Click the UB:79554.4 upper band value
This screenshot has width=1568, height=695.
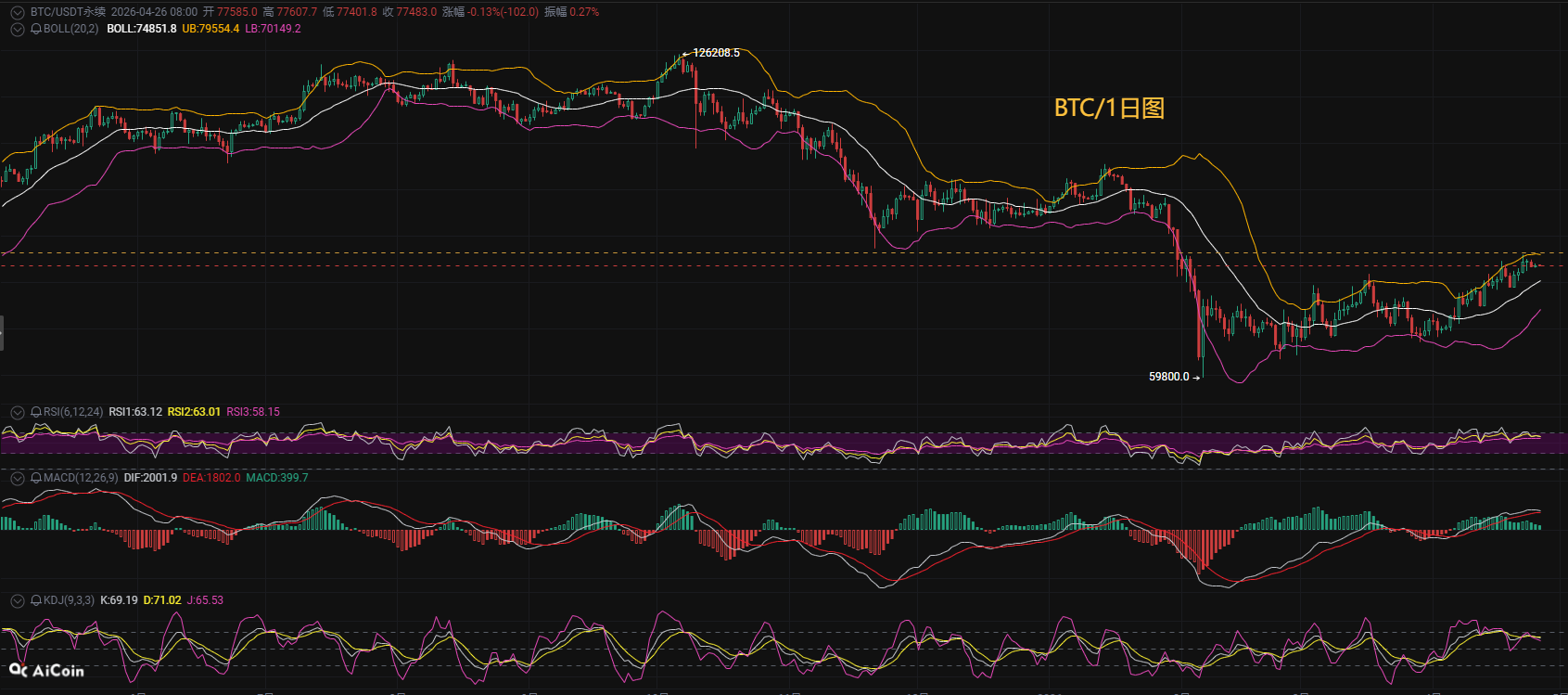pyautogui.click(x=210, y=29)
